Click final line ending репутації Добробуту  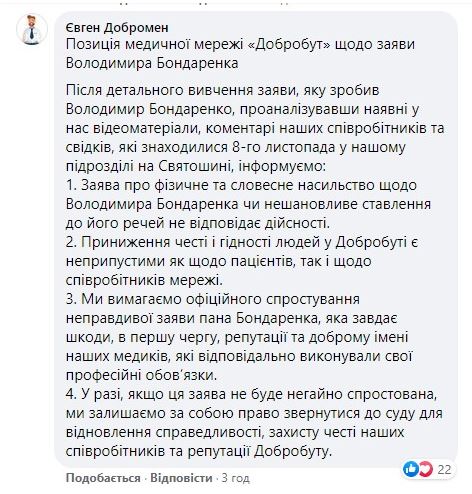(199, 452)
